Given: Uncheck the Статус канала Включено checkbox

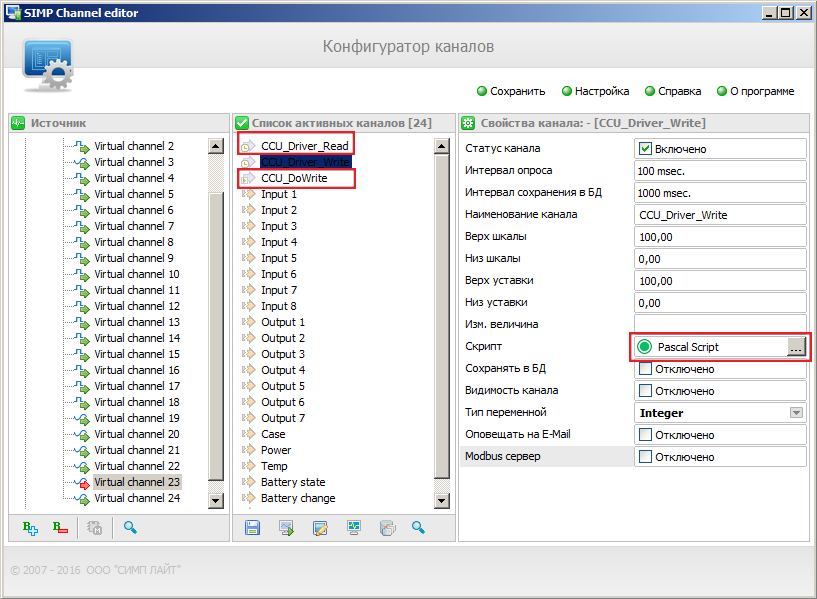Looking at the screenshot, I should pyautogui.click(x=645, y=149).
